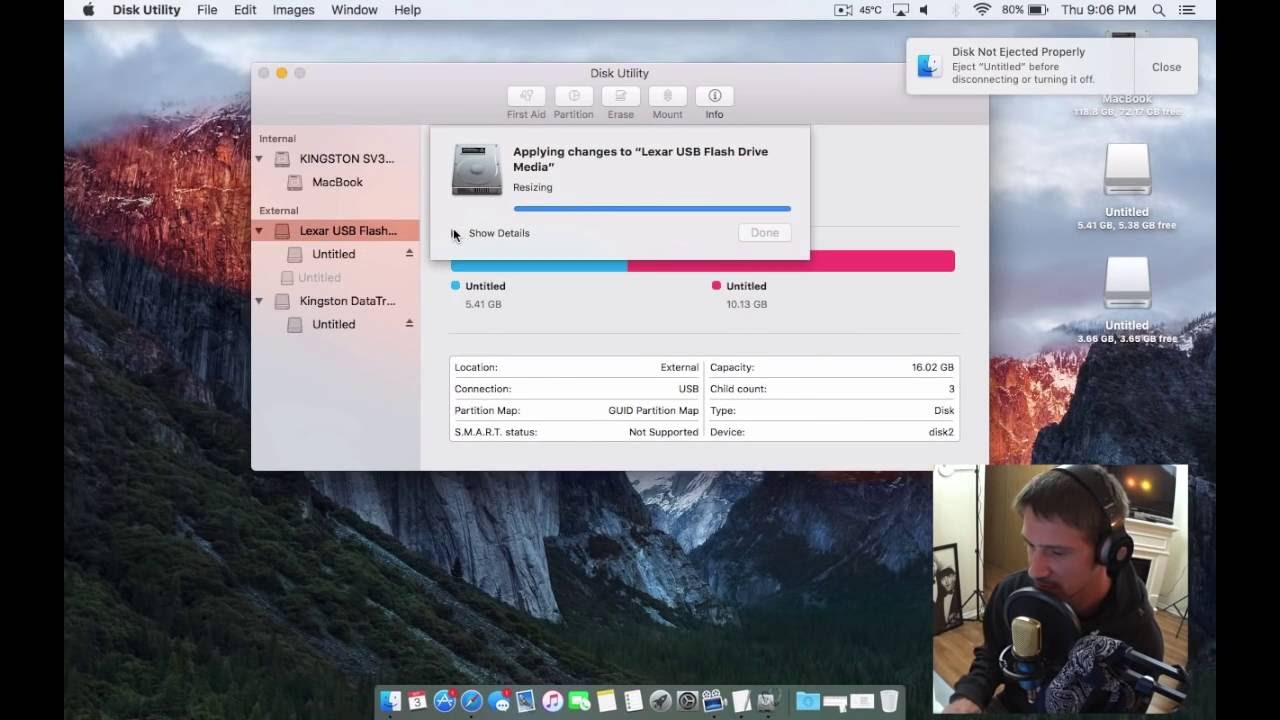This screenshot has height=720, width=1280.
Task: Open FaceTime from the Dock
Action: coord(579,701)
